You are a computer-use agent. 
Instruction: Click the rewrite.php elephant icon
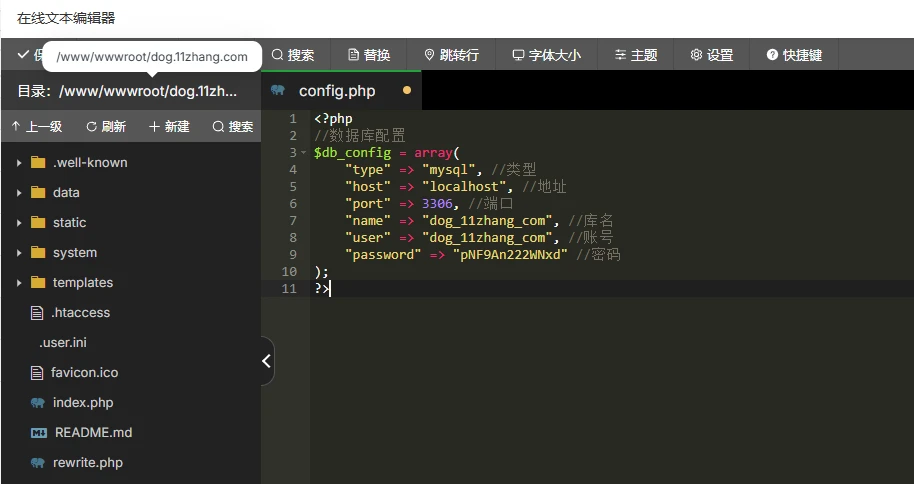[x=38, y=462]
